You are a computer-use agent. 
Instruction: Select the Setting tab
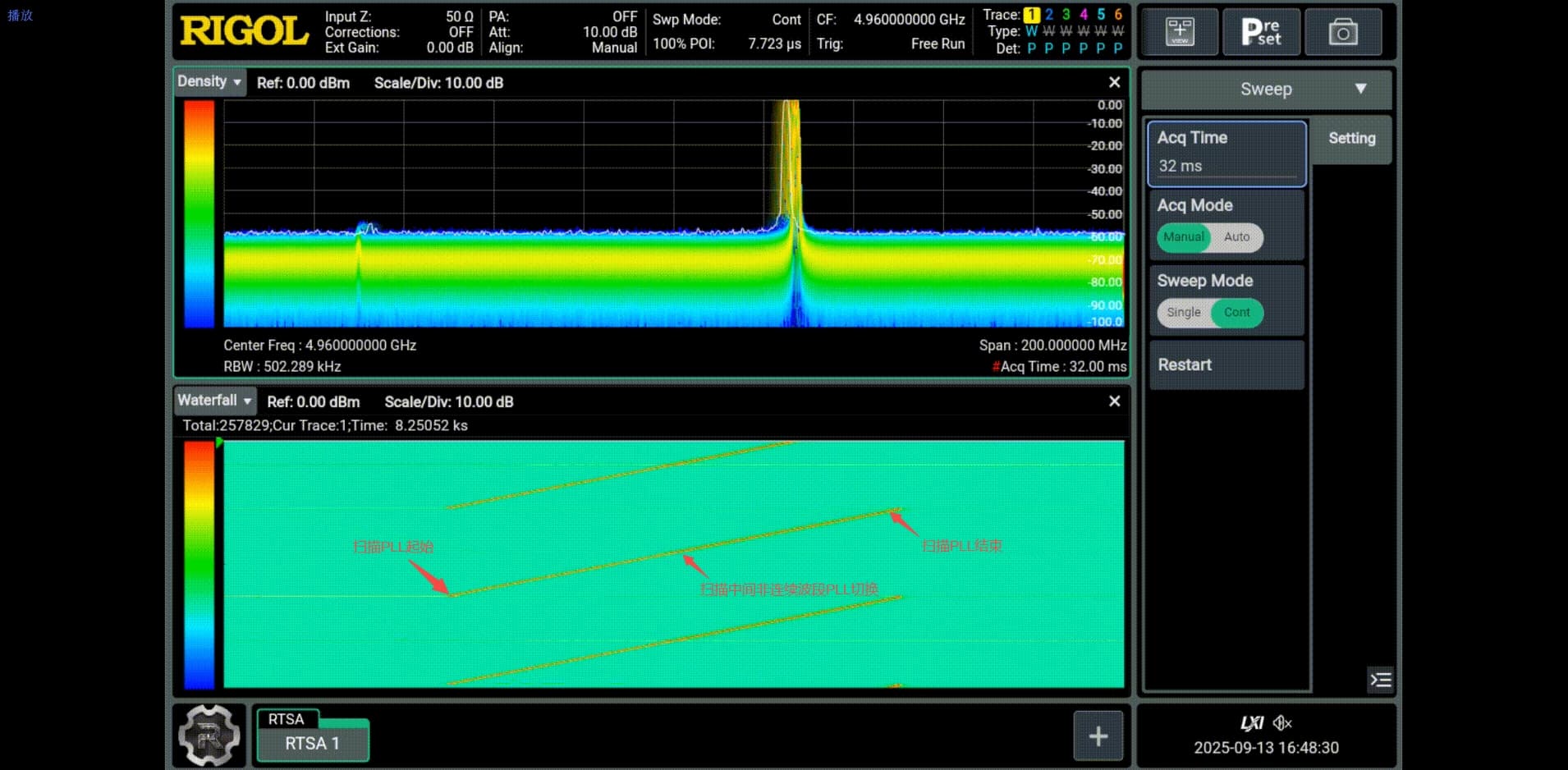1351,139
